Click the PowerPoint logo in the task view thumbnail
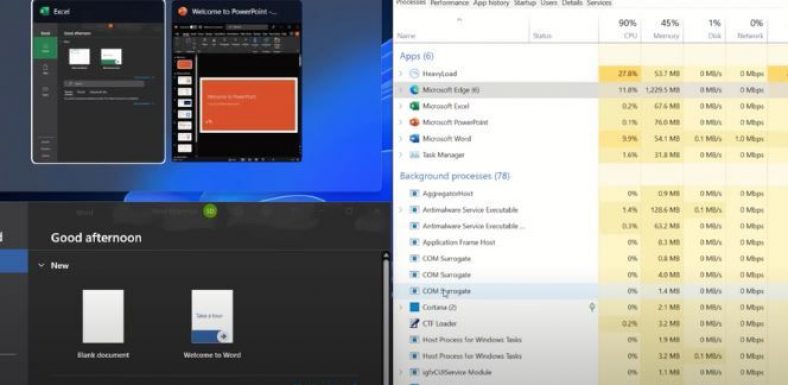788x385 pixels. (182, 11)
